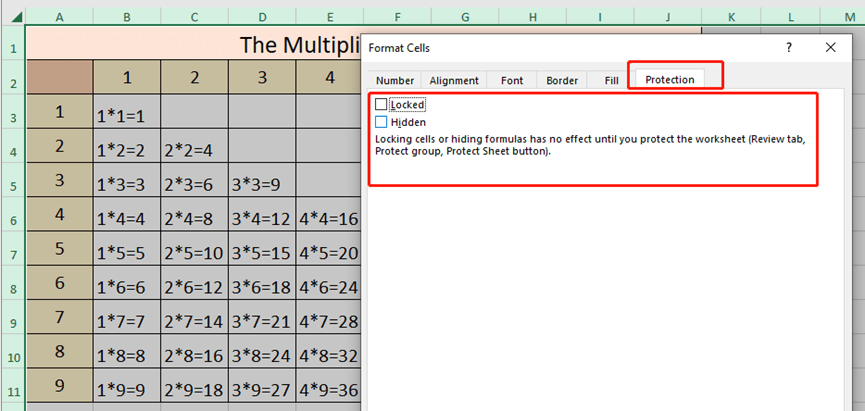Select cell containing 2*6=12

(195, 283)
